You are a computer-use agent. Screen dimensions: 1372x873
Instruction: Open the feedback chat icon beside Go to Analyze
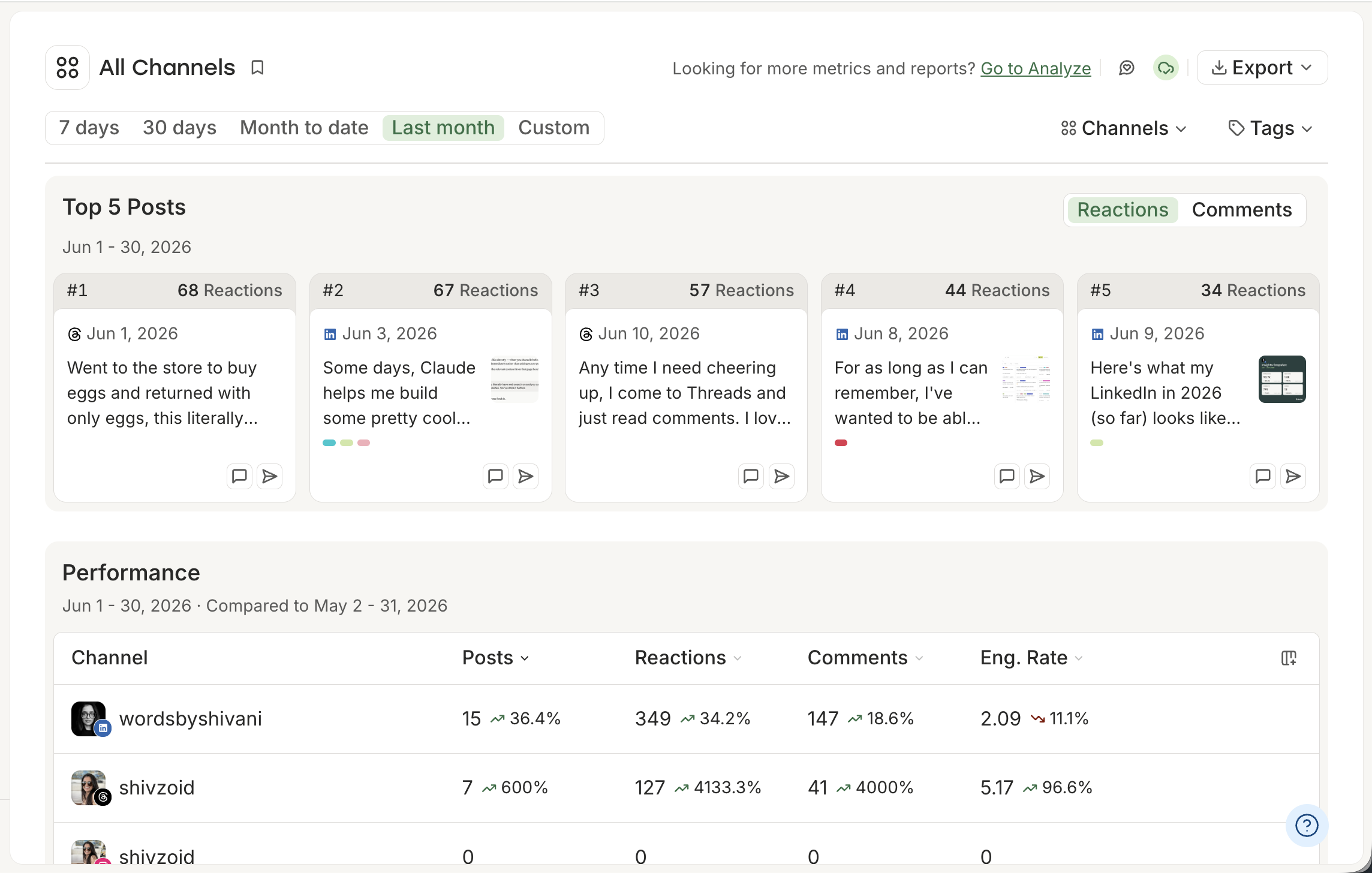tap(1127, 68)
